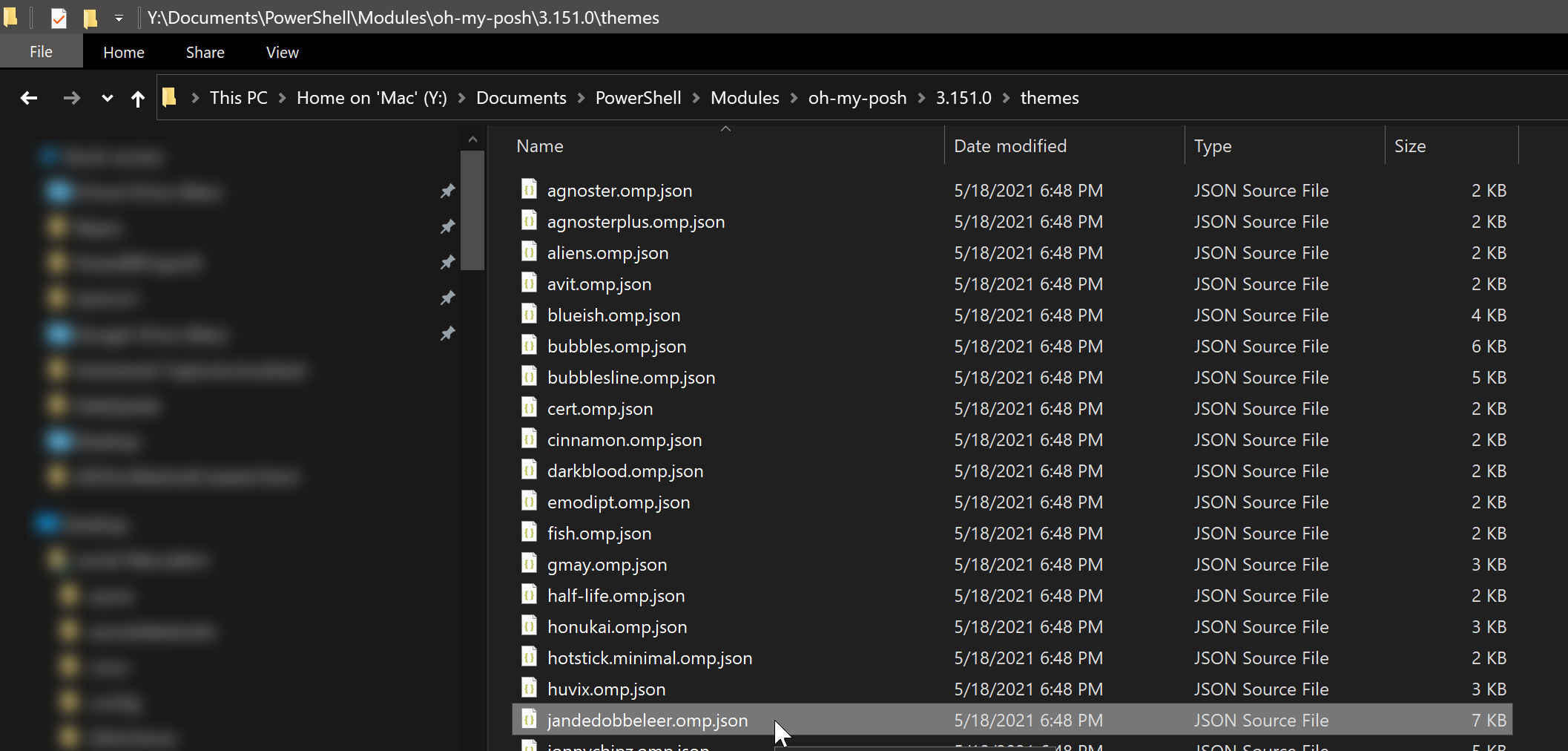Expand the chevron after oh-my-posh breadcrumb
This screenshot has width=1568, height=751.
[921, 98]
